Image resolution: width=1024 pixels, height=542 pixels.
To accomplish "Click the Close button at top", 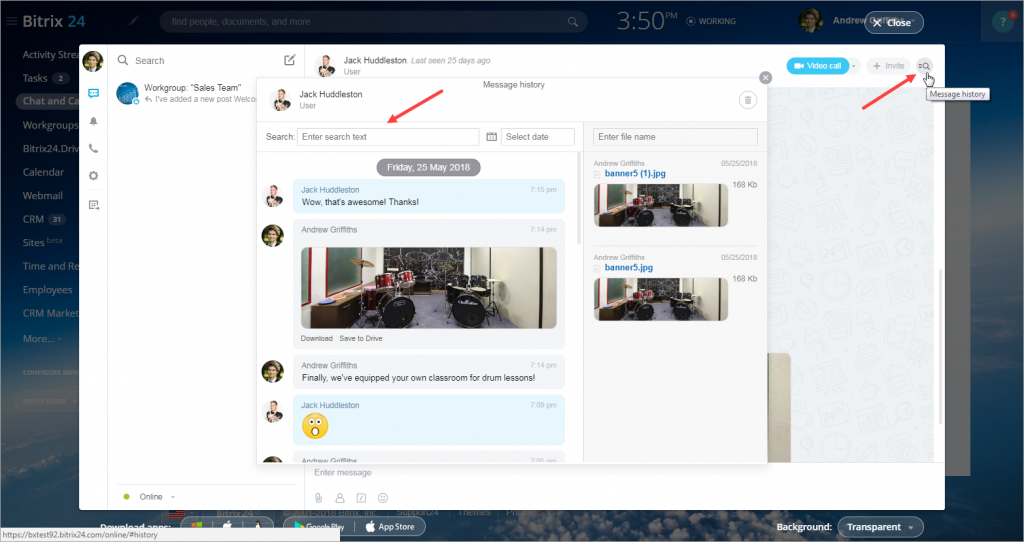I will click(x=893, y=23).
